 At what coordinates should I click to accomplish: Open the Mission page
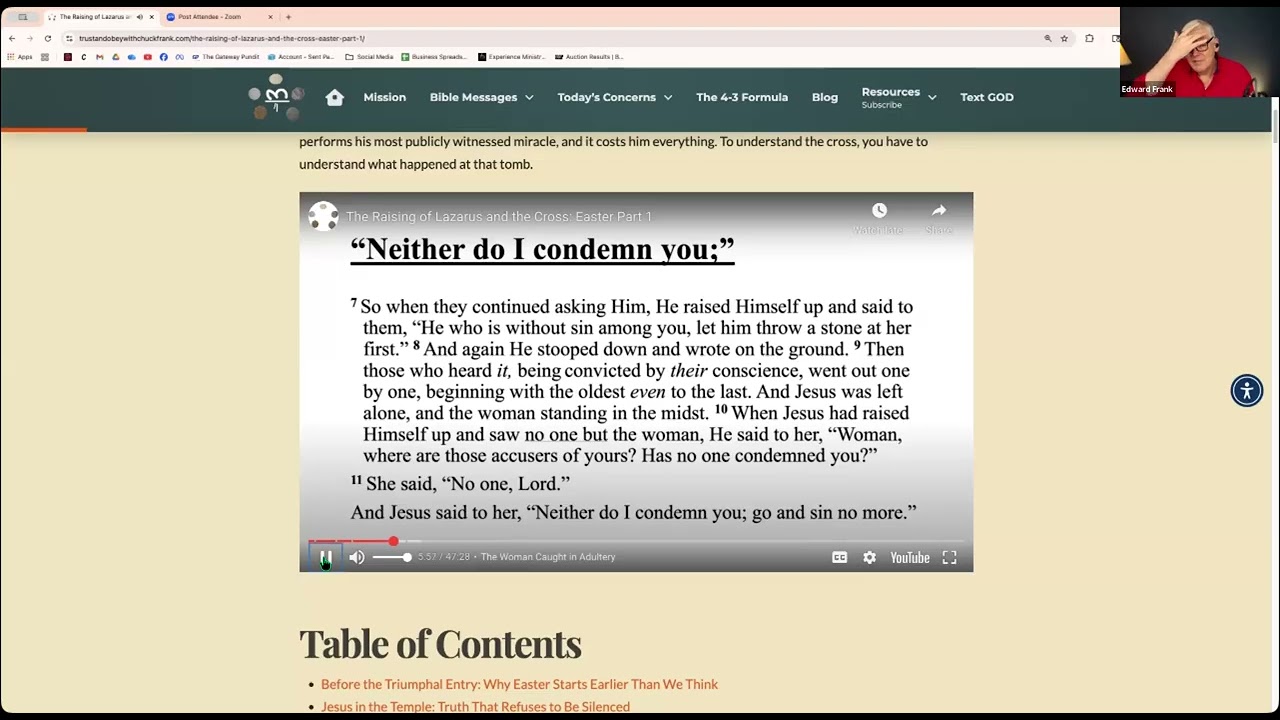click(385, 97)
